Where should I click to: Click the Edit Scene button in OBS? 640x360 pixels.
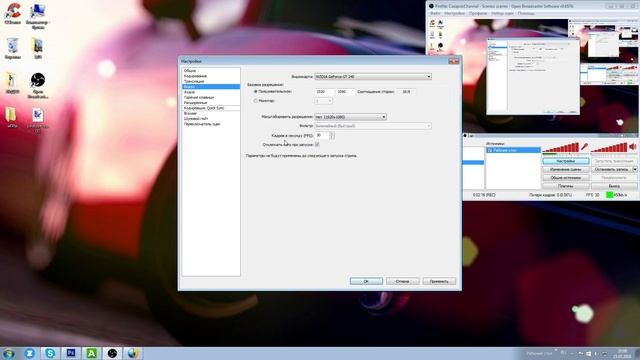(x=566, y=169)
